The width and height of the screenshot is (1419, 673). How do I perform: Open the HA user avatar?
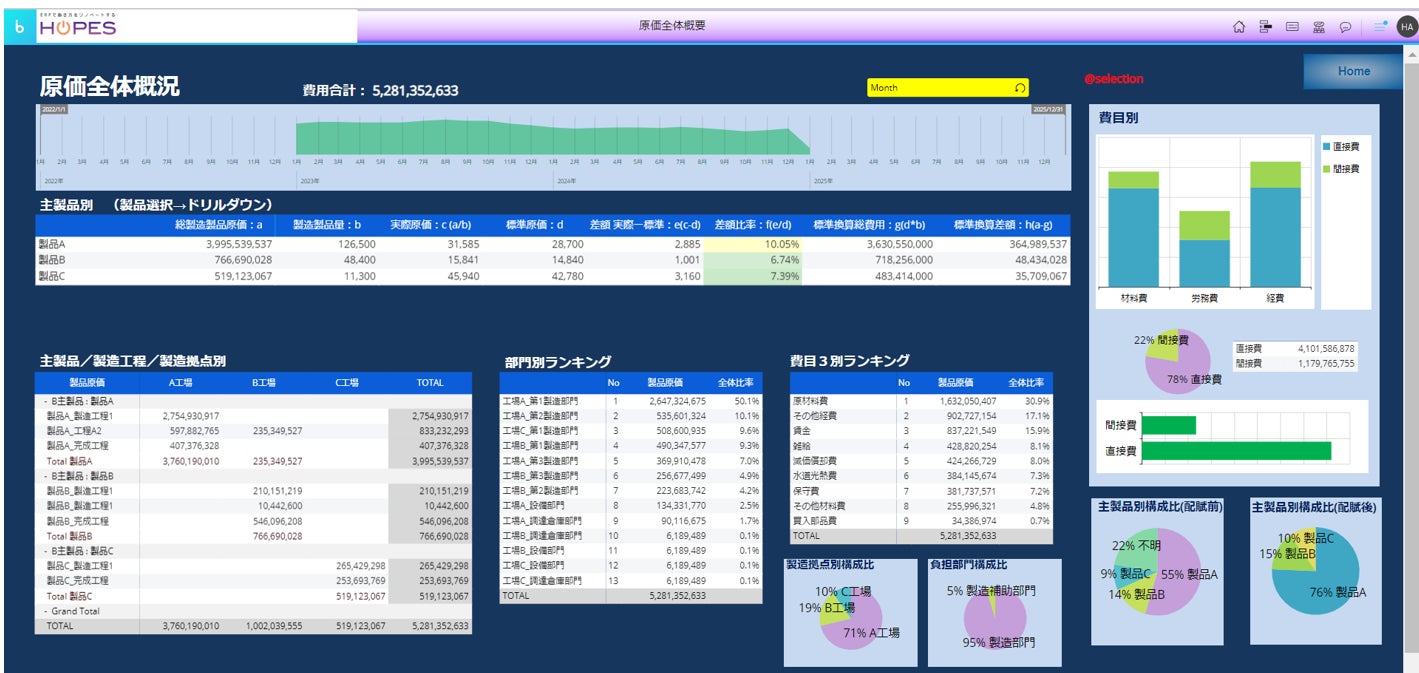click(1406, 27)
